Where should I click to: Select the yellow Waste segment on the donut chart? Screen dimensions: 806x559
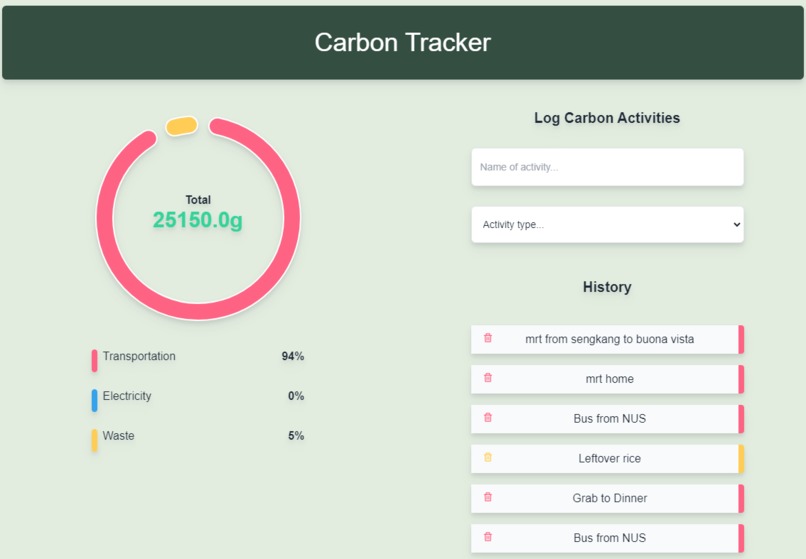click(181, 126)
